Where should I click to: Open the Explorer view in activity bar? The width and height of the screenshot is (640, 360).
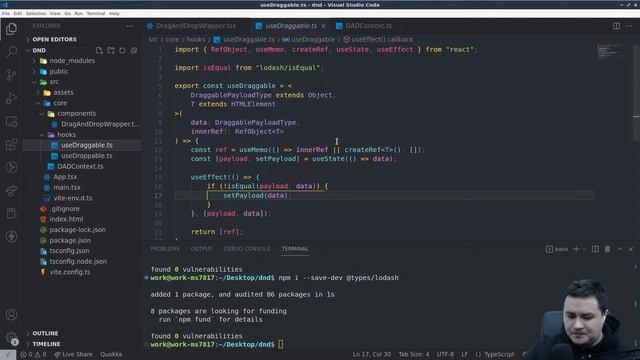pos(11,29)
